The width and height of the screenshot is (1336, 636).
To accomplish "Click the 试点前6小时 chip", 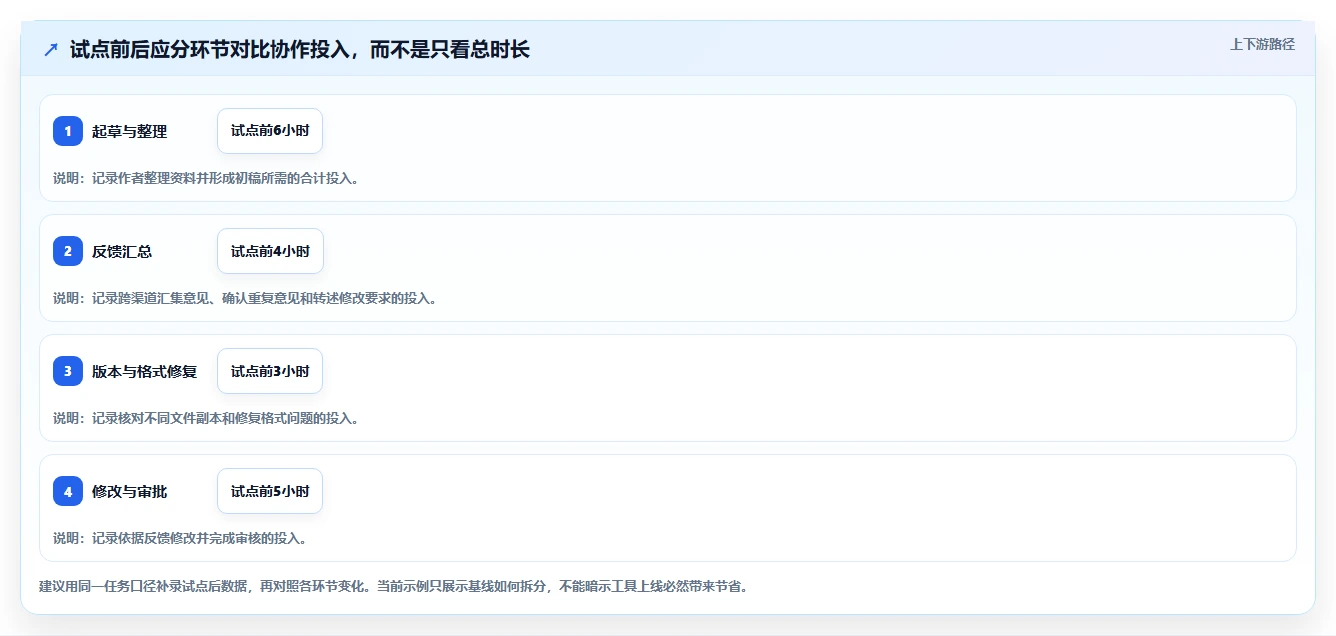I will click(x=270, y=131).
